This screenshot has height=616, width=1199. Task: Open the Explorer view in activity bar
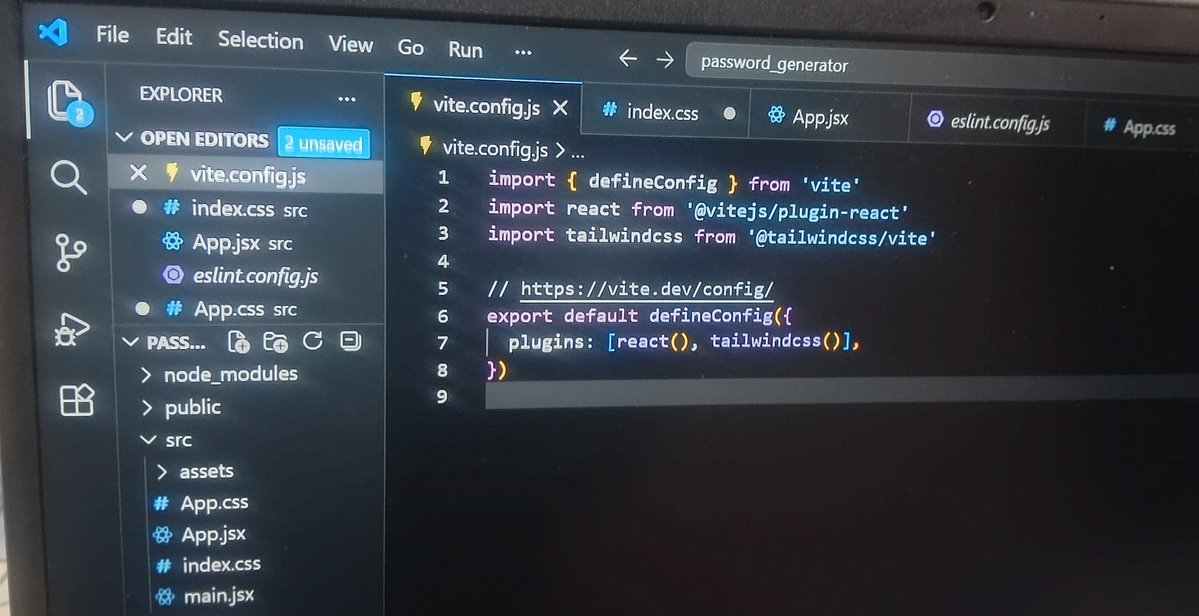[66, 101]
